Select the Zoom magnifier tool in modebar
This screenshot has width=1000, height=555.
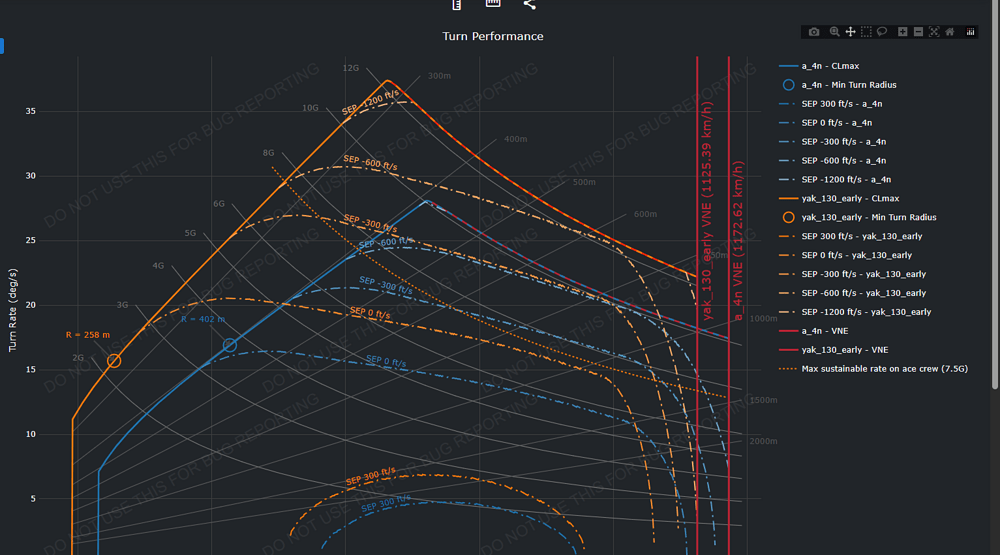click(834, 32)
